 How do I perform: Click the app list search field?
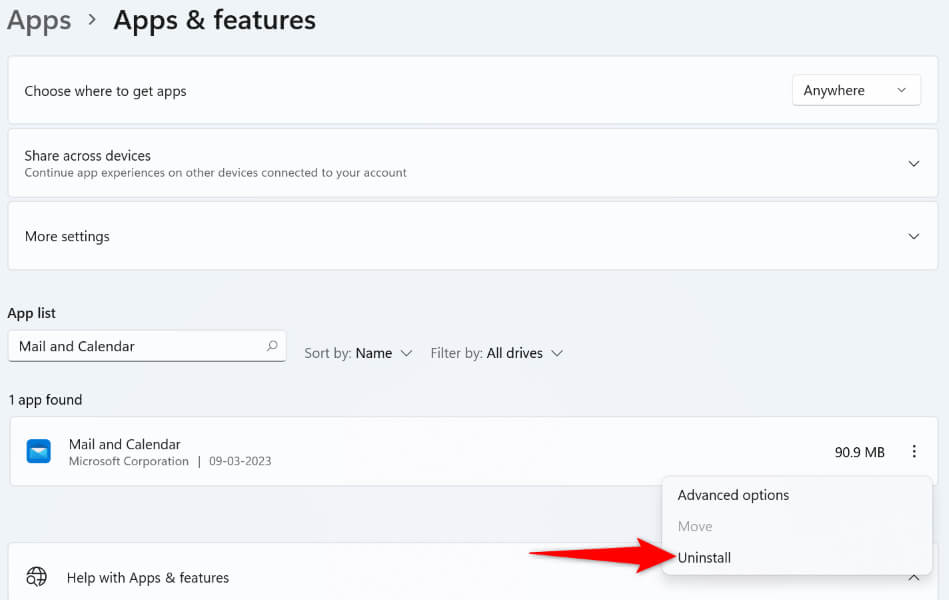point(136,346)
